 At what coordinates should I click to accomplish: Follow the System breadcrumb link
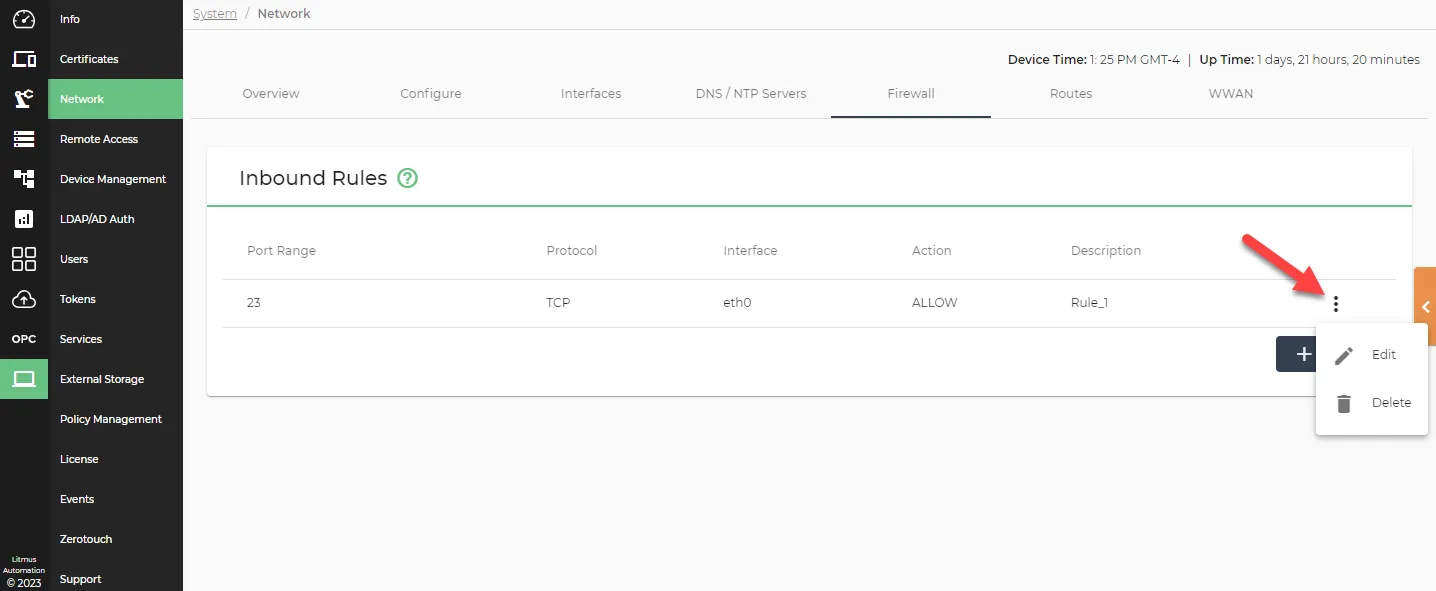point(215,14)
